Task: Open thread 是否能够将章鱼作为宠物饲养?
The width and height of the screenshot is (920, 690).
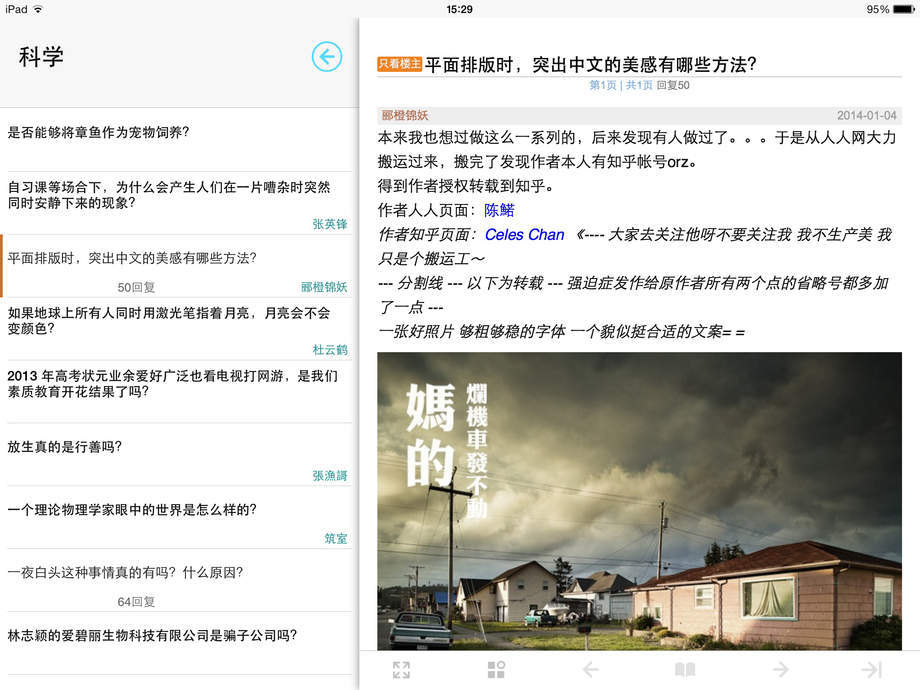Action: (180, 140)
